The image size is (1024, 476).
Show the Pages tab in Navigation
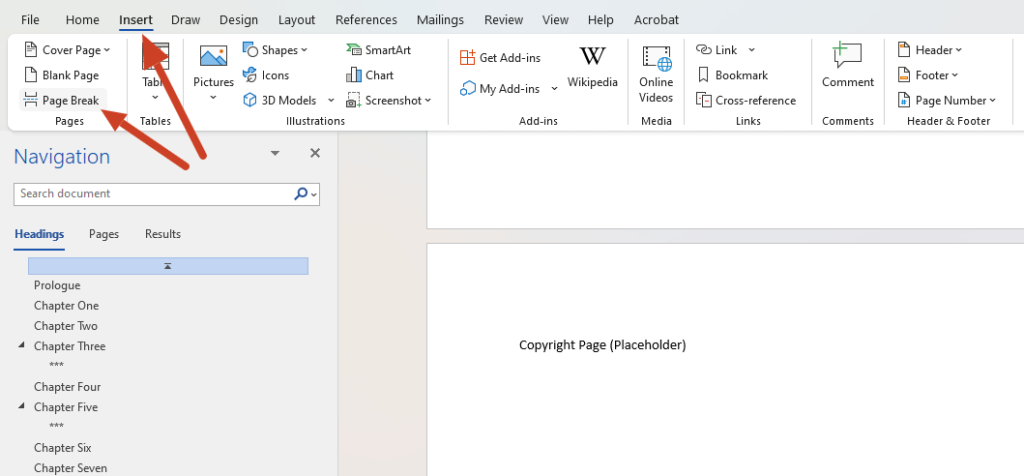click(104, 234)
